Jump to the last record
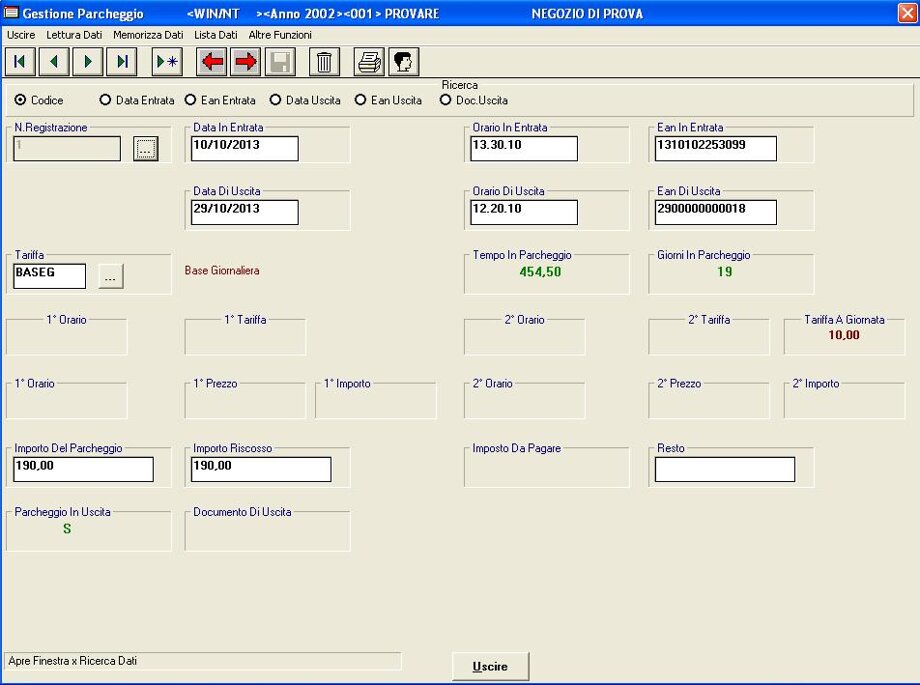 click(x=122, y=62)
